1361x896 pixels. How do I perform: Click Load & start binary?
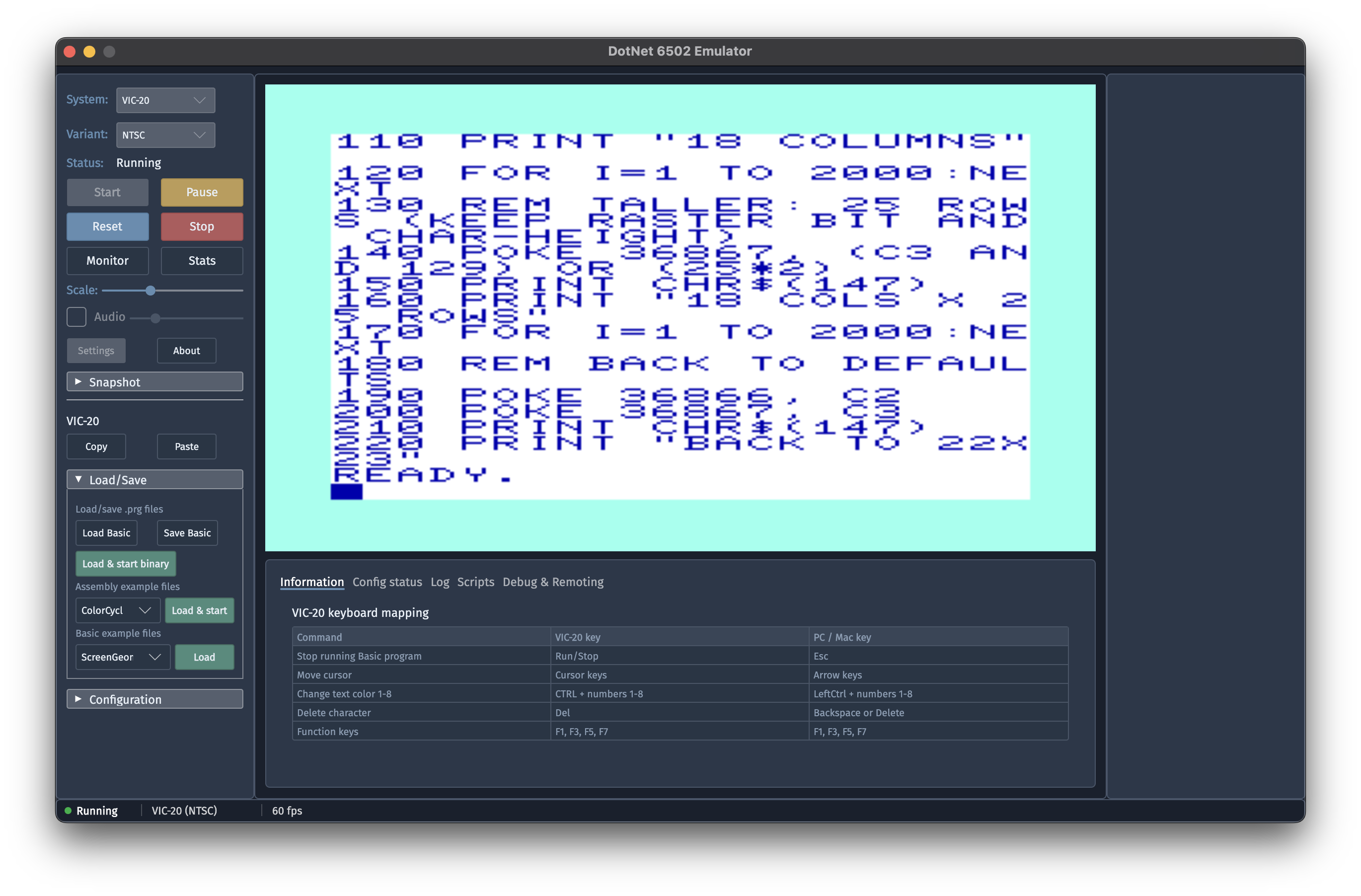pyautogui.click(x=126, y=564)
